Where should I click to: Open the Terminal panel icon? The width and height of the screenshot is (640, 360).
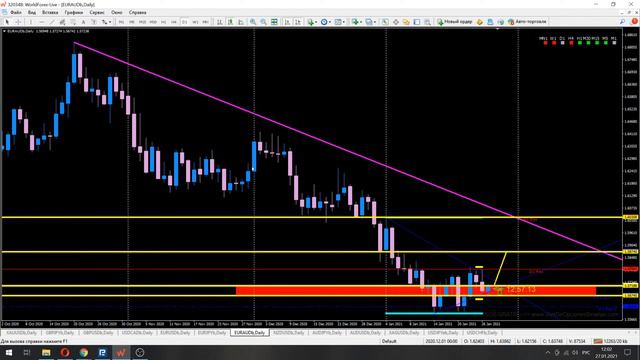(x=417, y=22)
